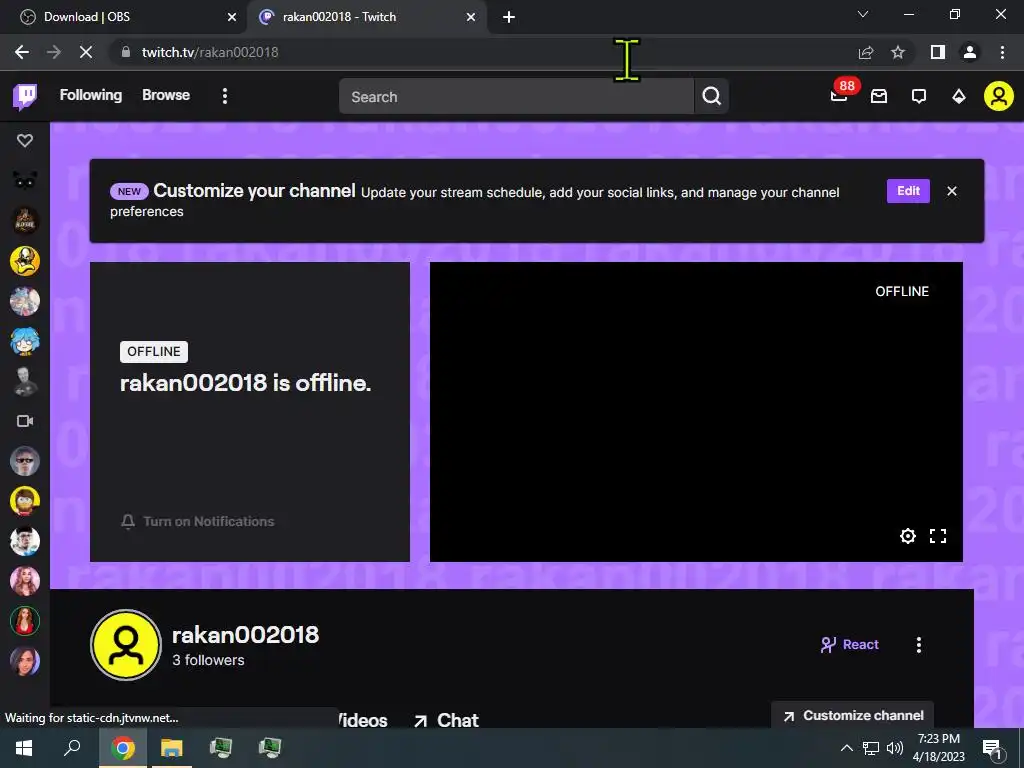The image size is (1024, 768).
Task: Click the Browse nav link
Action: click(166, 95)
